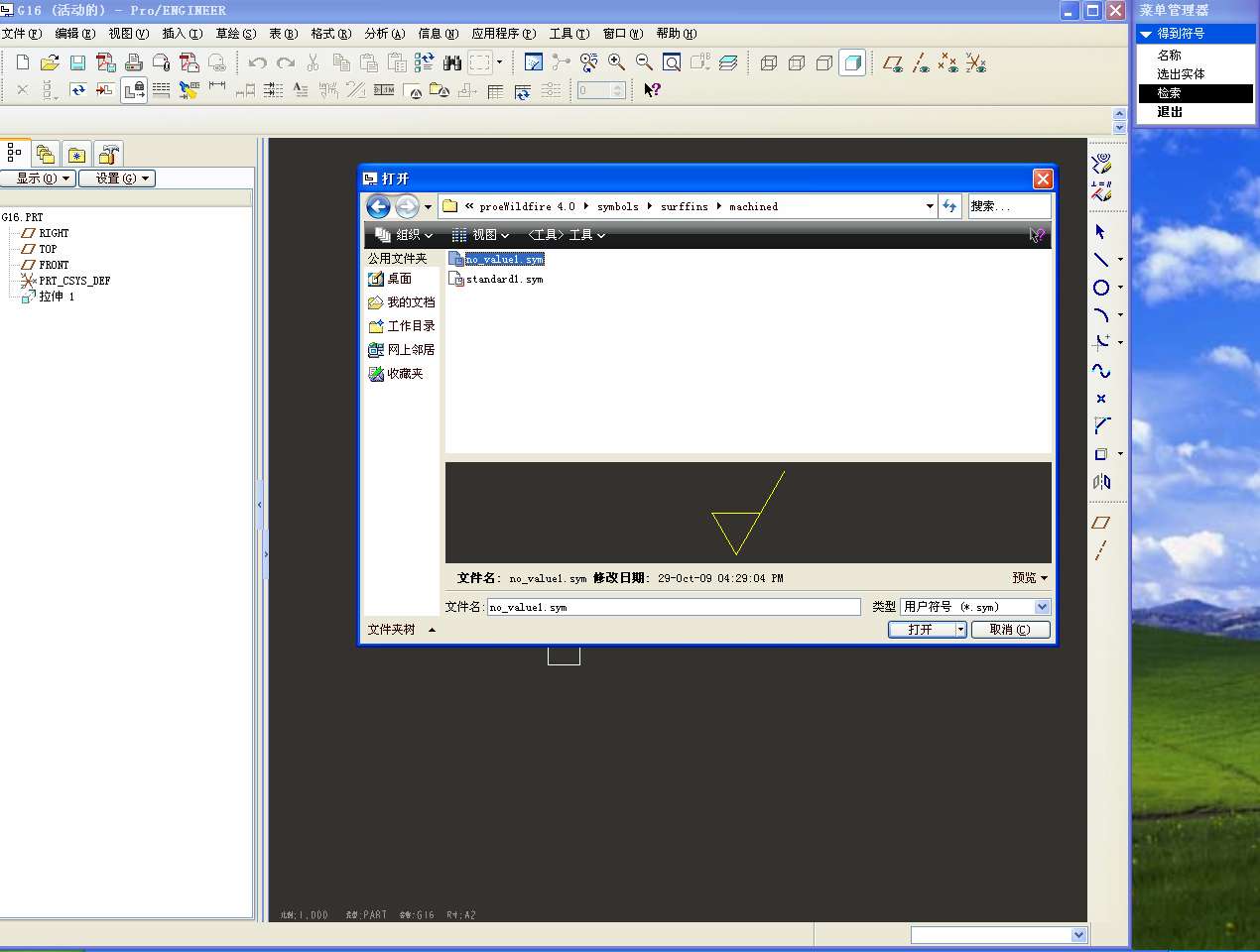Screen dimensions: 1260x952
Task: Open the 编辑 menu
Action: coord(74,34)
